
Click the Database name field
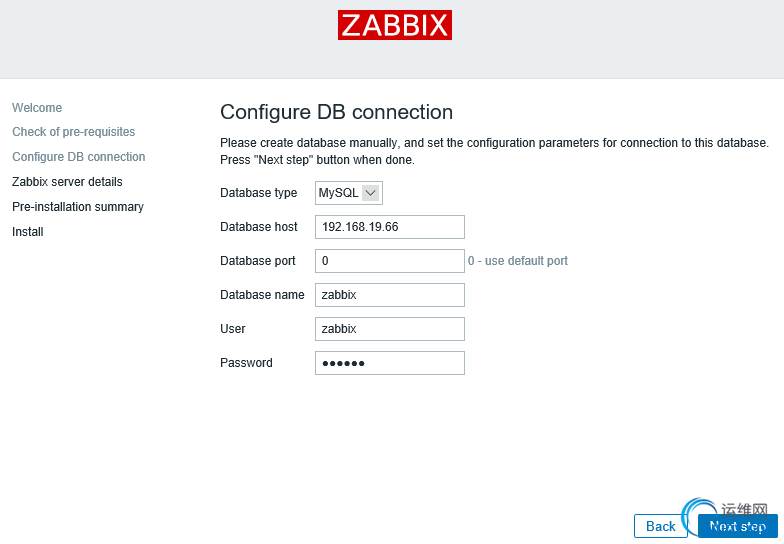(390, 295)
